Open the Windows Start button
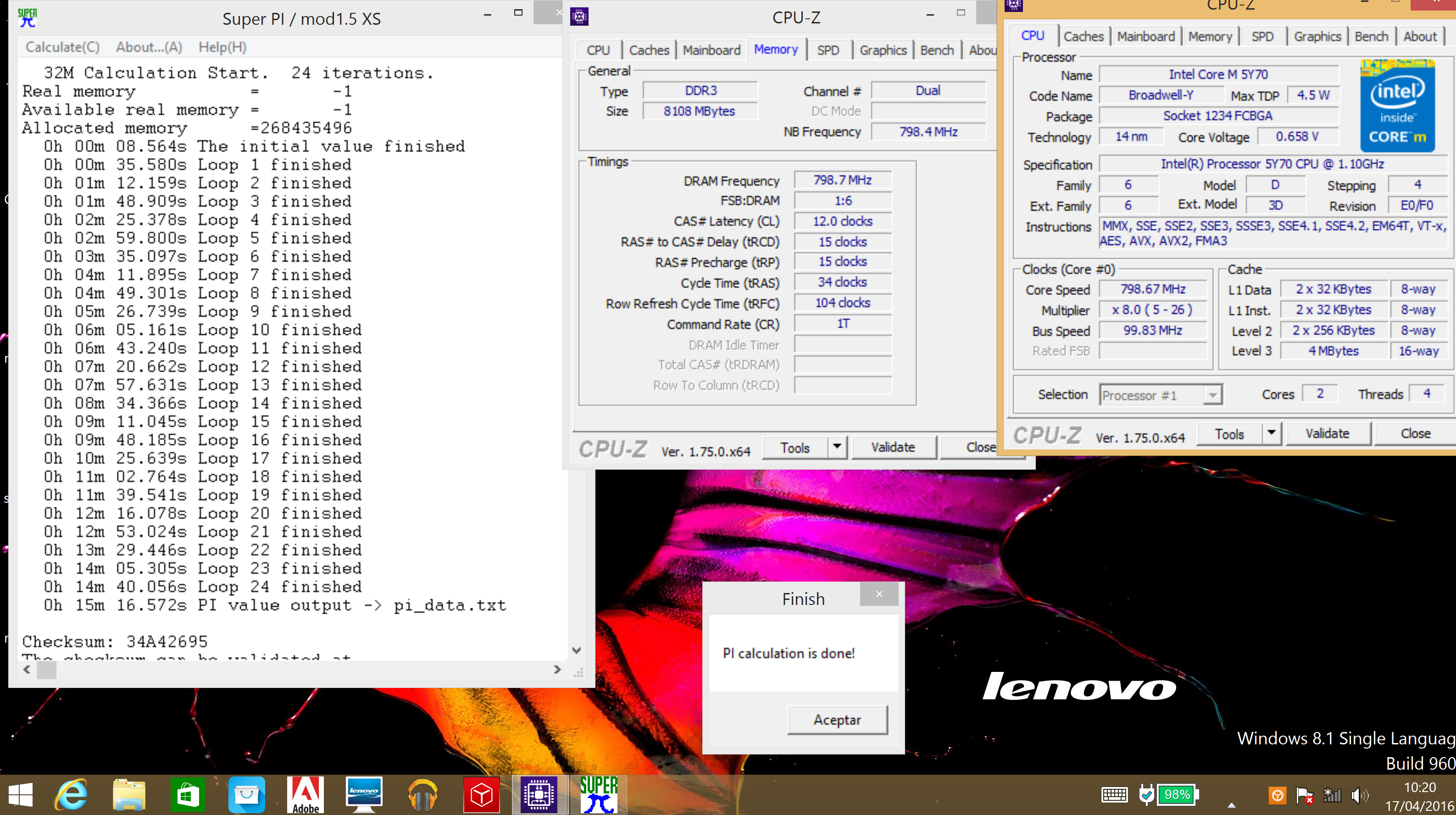Viewport: 1456px width, 815px height. coord(21,795)
